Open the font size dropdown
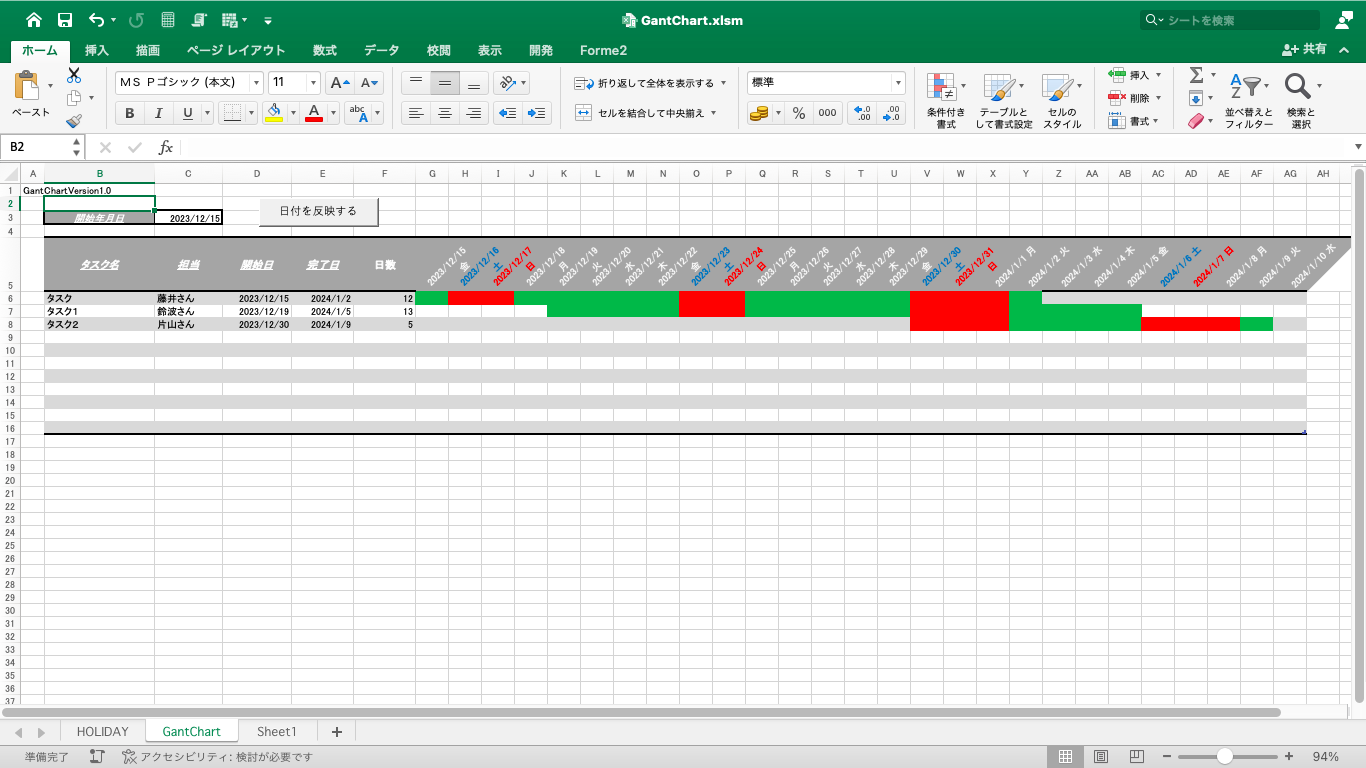Image resolution: width=1366 pixels, height=768 pixels. pos(313,83)
